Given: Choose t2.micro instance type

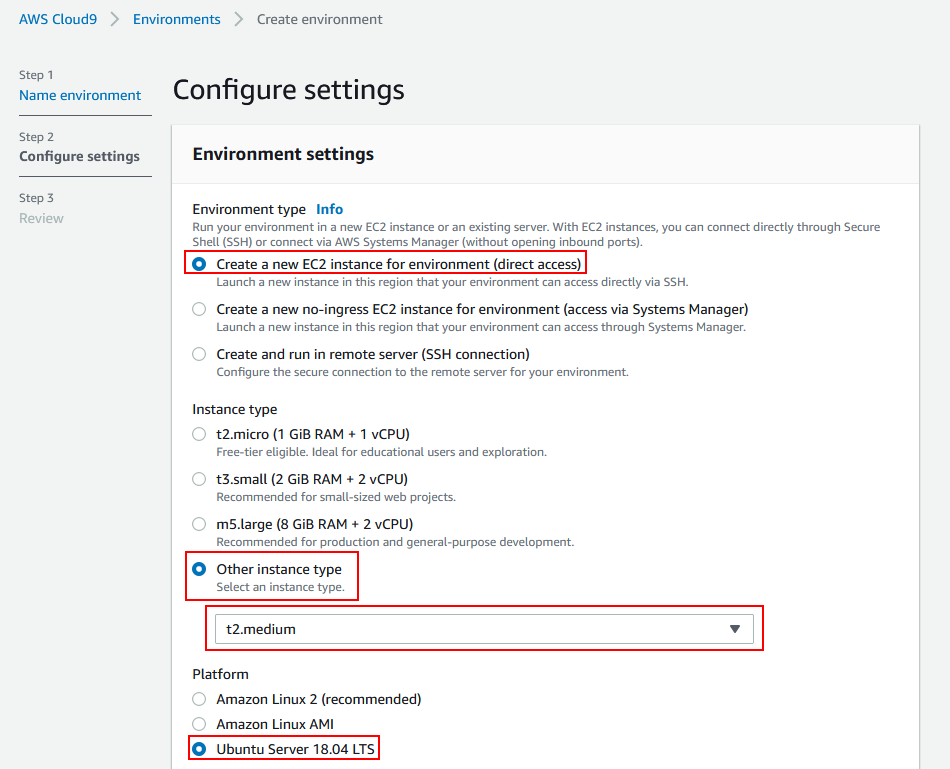Looking at the screenshot, I should [200, 434].
